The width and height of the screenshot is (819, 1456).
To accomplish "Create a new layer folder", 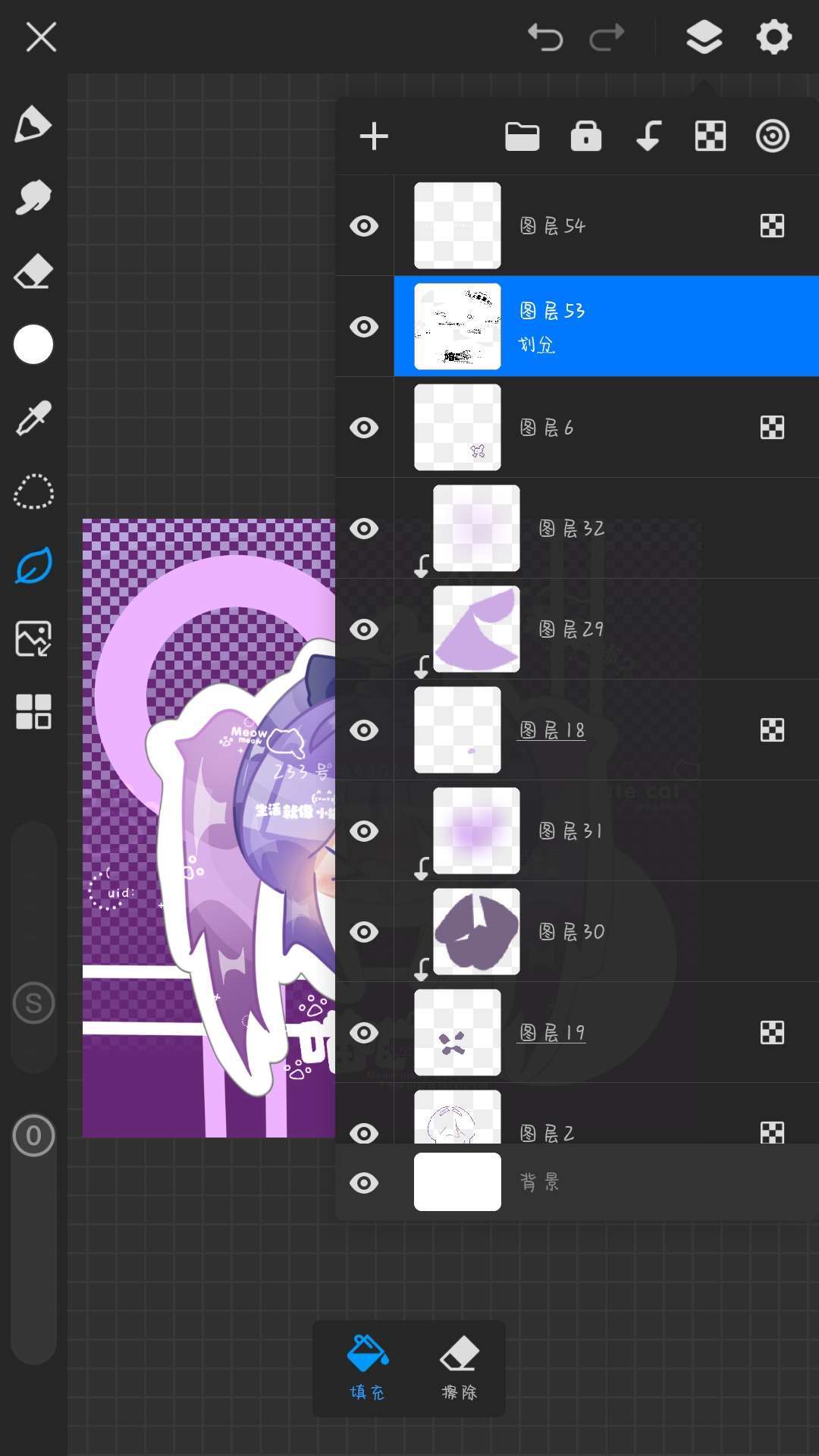I will point(522,136).
